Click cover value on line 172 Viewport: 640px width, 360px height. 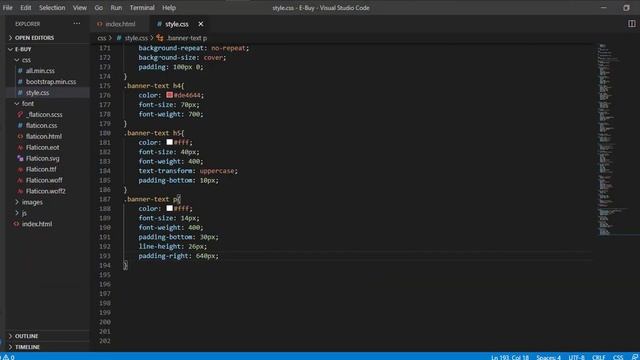pyautogui.click(x=213, y=58)
